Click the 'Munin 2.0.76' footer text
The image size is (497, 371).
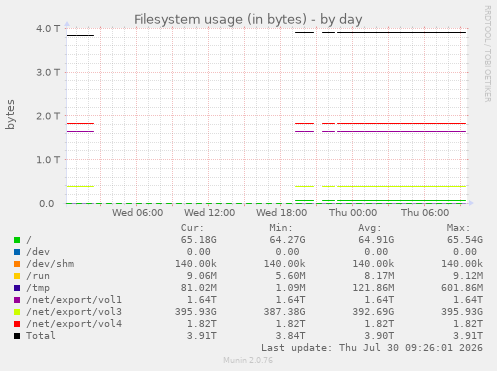tap(248, 360)
